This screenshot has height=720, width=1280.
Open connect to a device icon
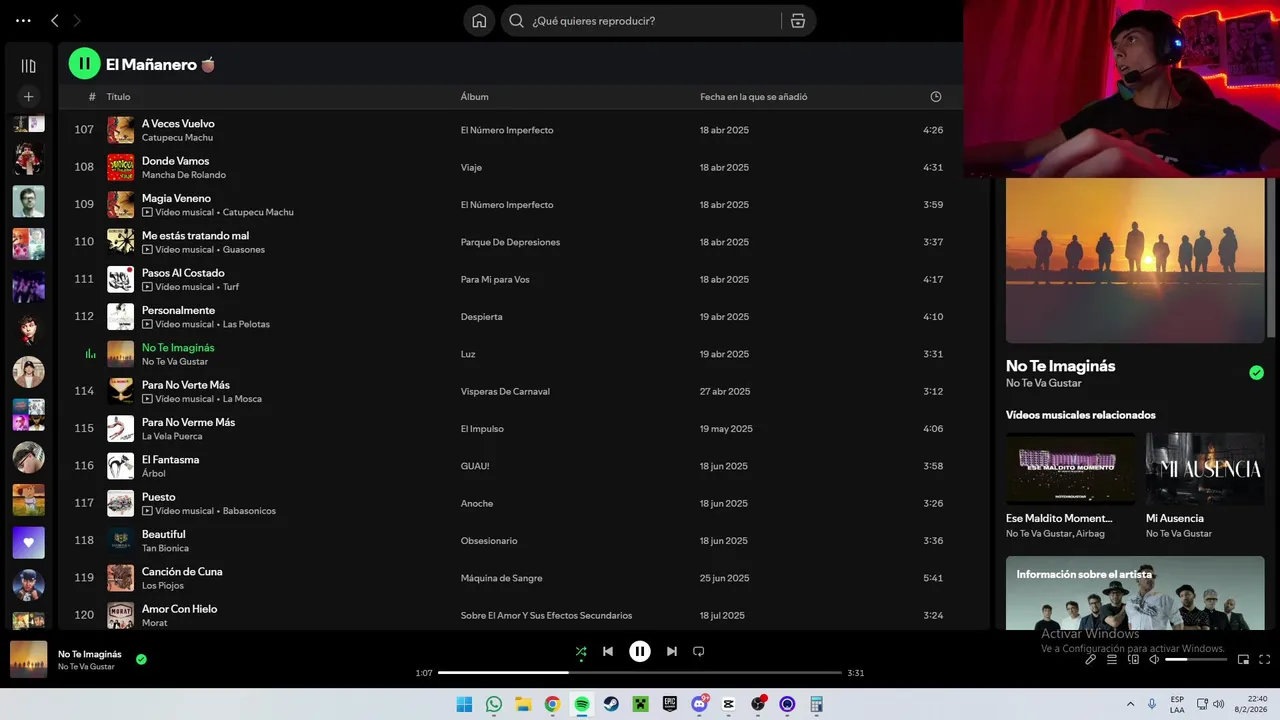tap(1133, 659)
